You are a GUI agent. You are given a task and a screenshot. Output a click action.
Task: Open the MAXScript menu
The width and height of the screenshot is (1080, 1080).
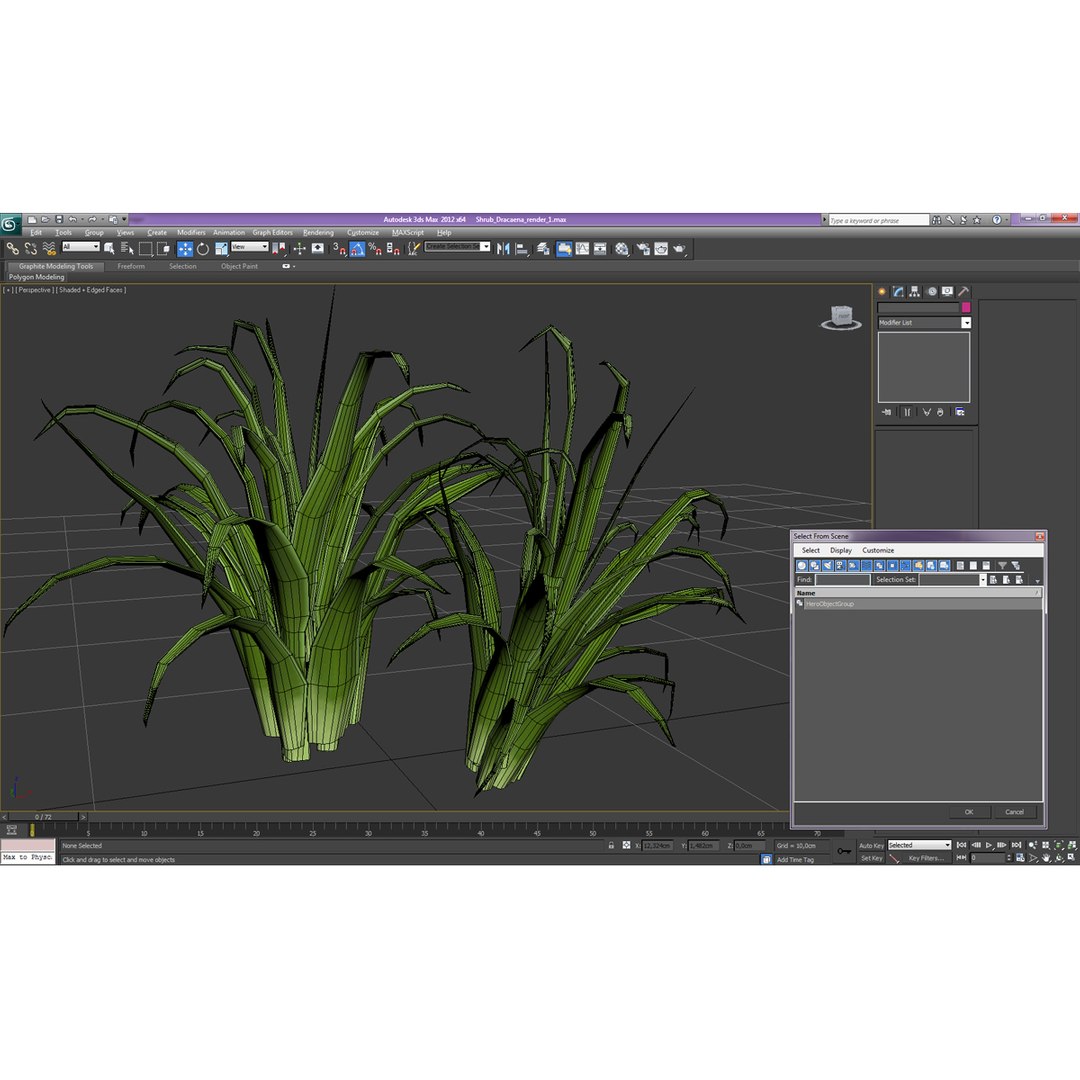click(408, 233)
